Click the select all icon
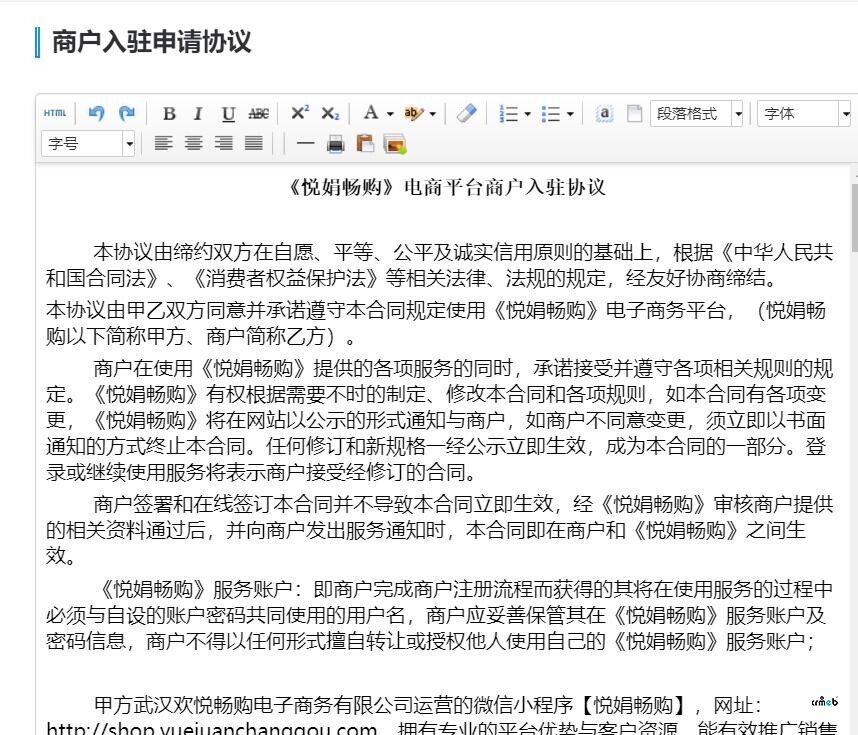This screenshot has width=858, height=735. point(604,113)
